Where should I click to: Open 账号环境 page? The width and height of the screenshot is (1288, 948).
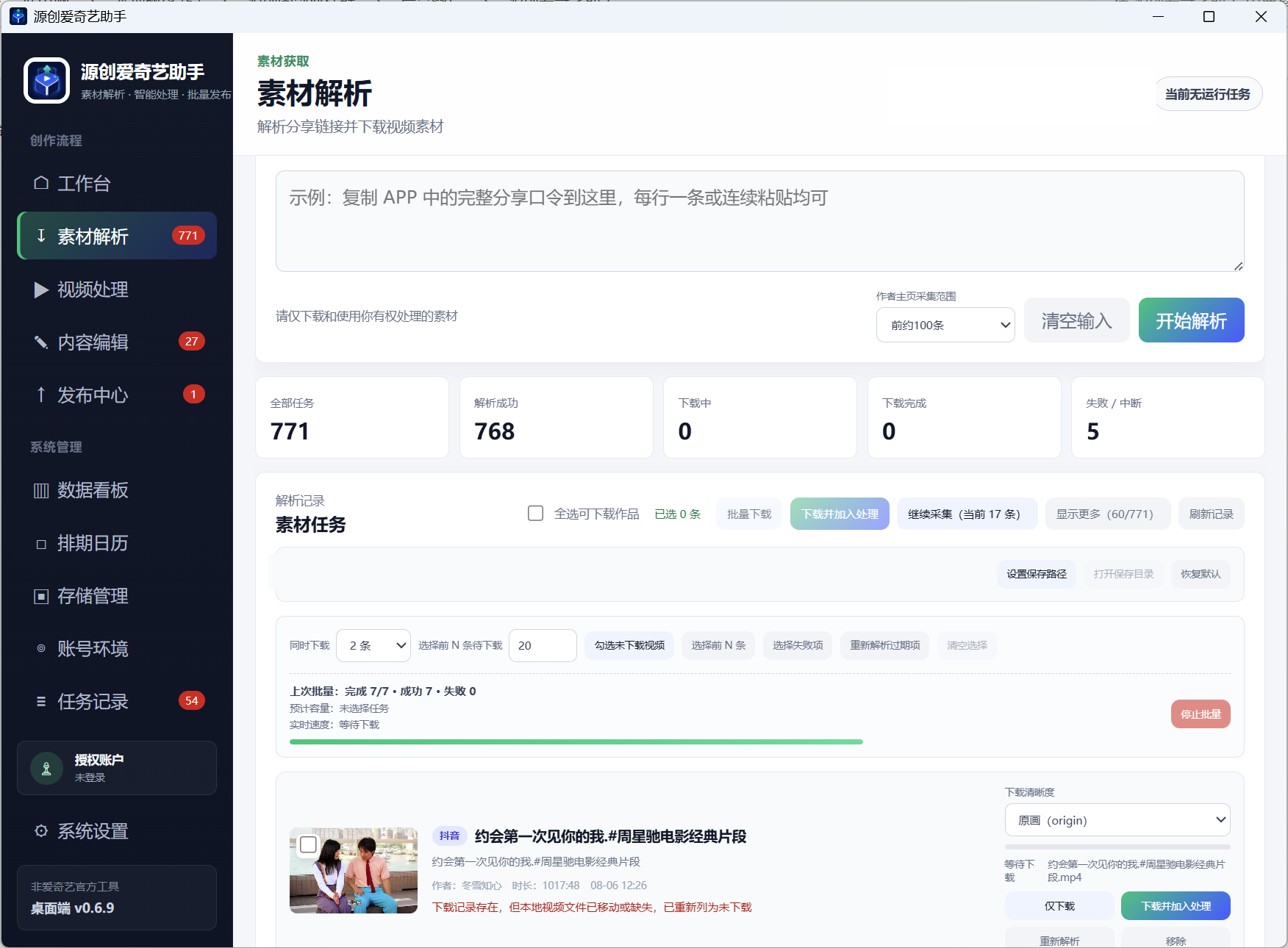click(x=117, y=649)
